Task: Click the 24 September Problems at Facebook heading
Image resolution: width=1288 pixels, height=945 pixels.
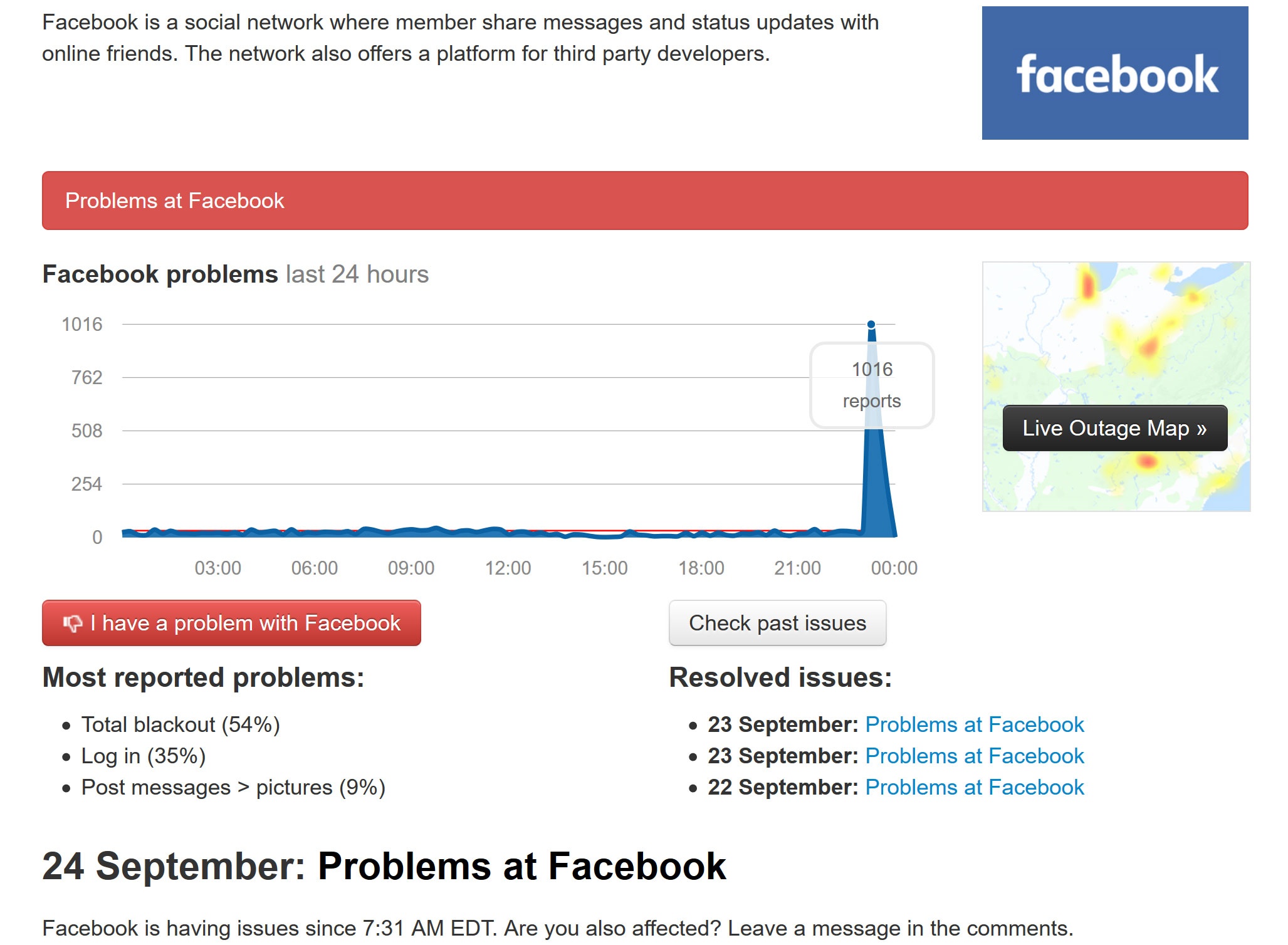Action: 384,866
